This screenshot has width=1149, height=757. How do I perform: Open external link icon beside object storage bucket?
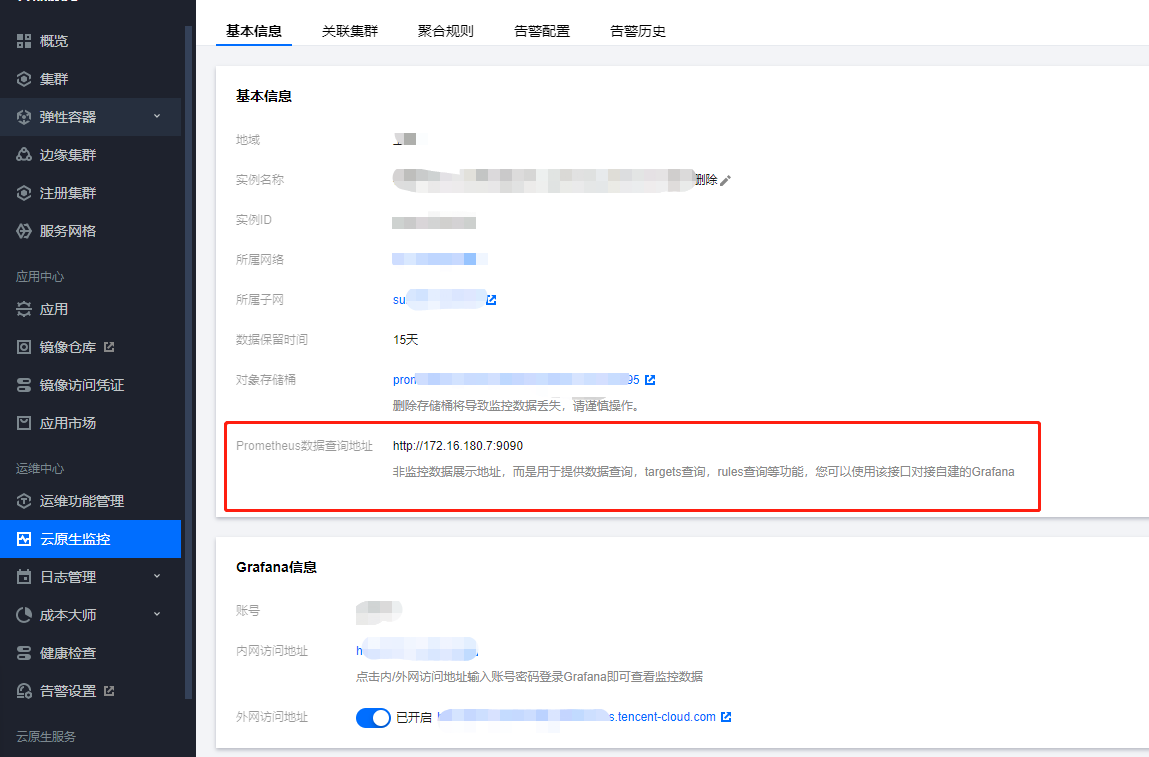coord(650,380)
